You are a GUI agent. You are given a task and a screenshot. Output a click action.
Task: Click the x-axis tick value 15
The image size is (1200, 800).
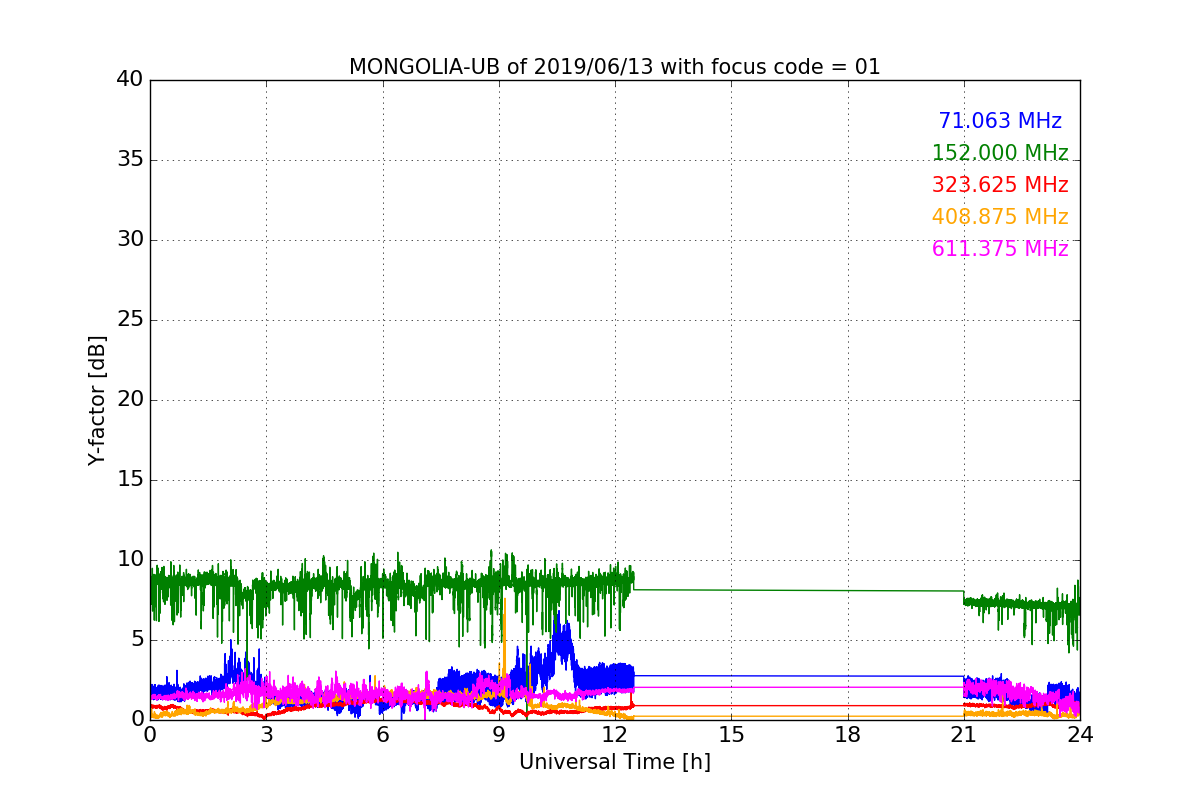[x=731, y=734]
